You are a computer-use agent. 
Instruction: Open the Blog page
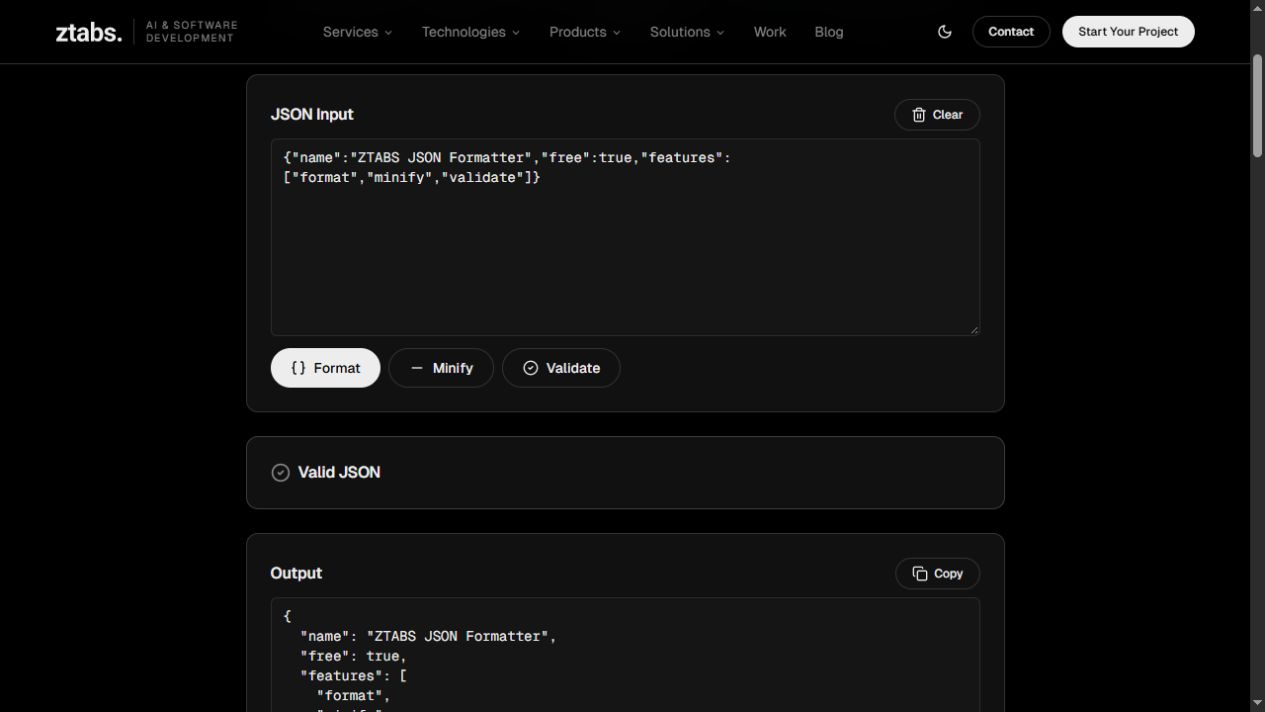tap(829, 32)
